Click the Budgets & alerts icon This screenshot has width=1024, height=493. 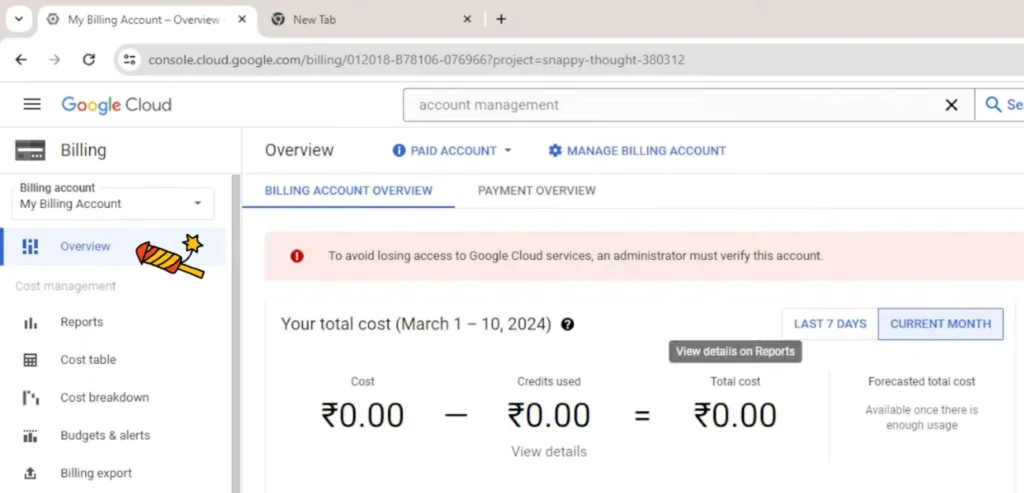tap(31, 436)
